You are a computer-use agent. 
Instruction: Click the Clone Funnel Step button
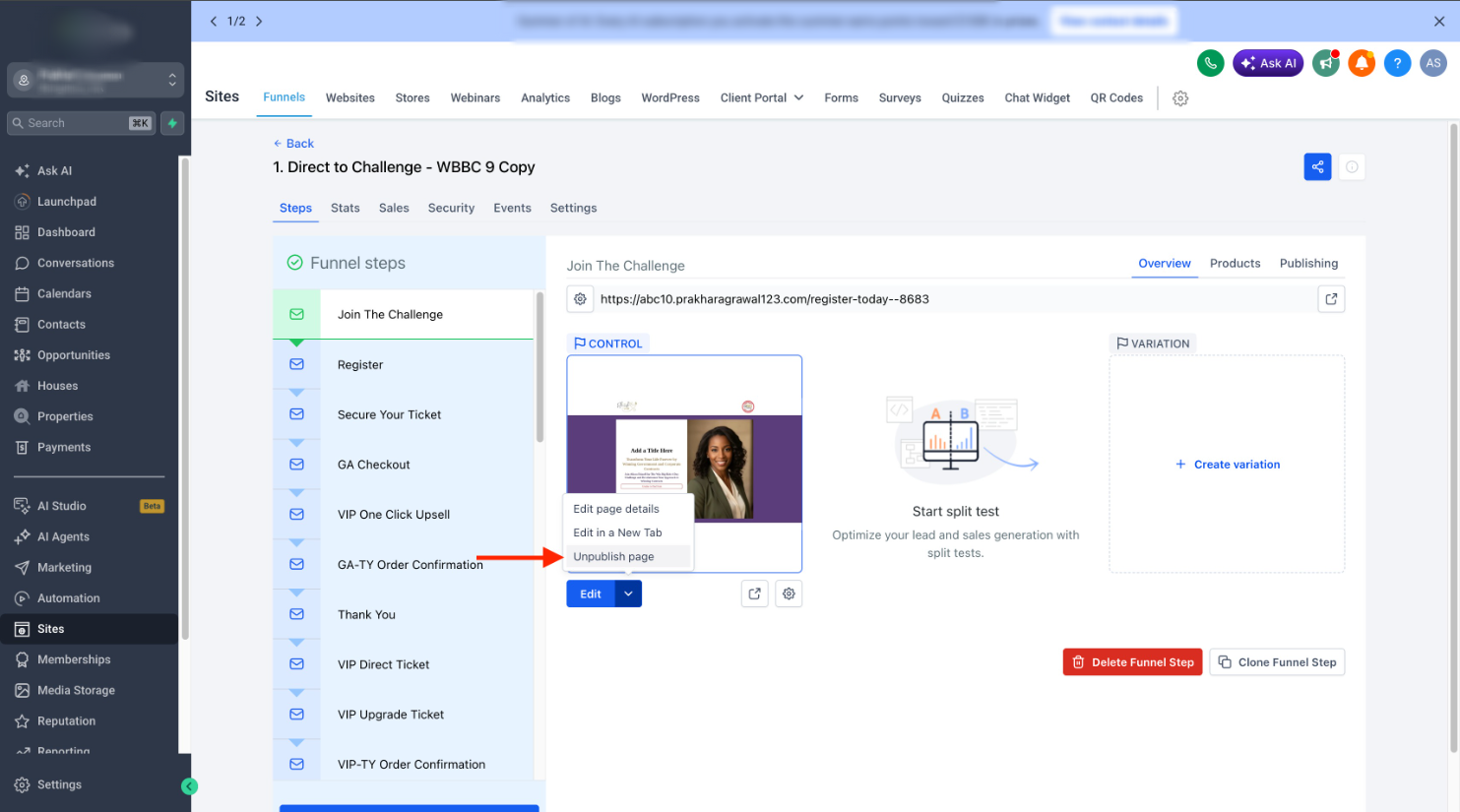[x=1277, y=662]
